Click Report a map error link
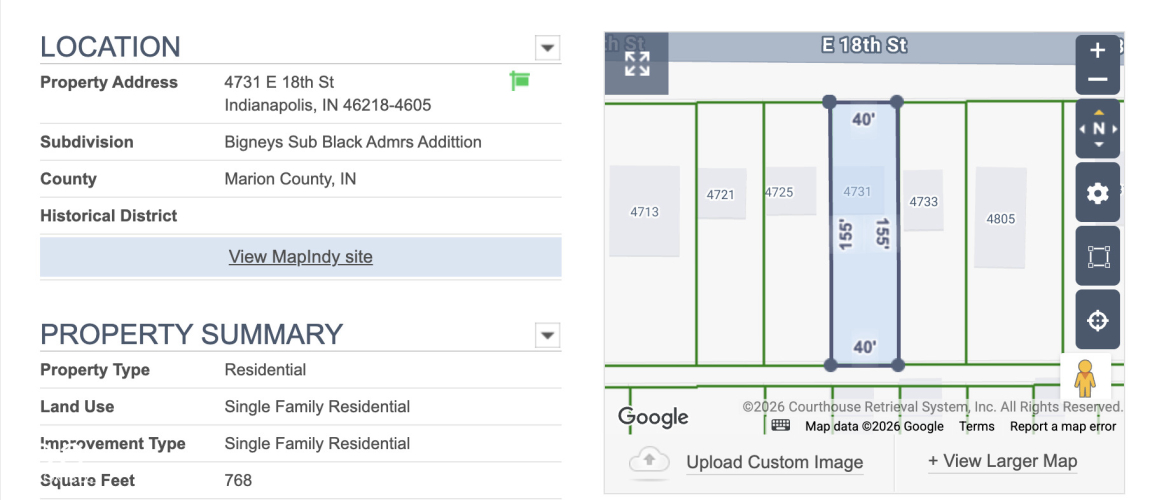This screenshot has width=1164, height=500. coord(1062,426)
